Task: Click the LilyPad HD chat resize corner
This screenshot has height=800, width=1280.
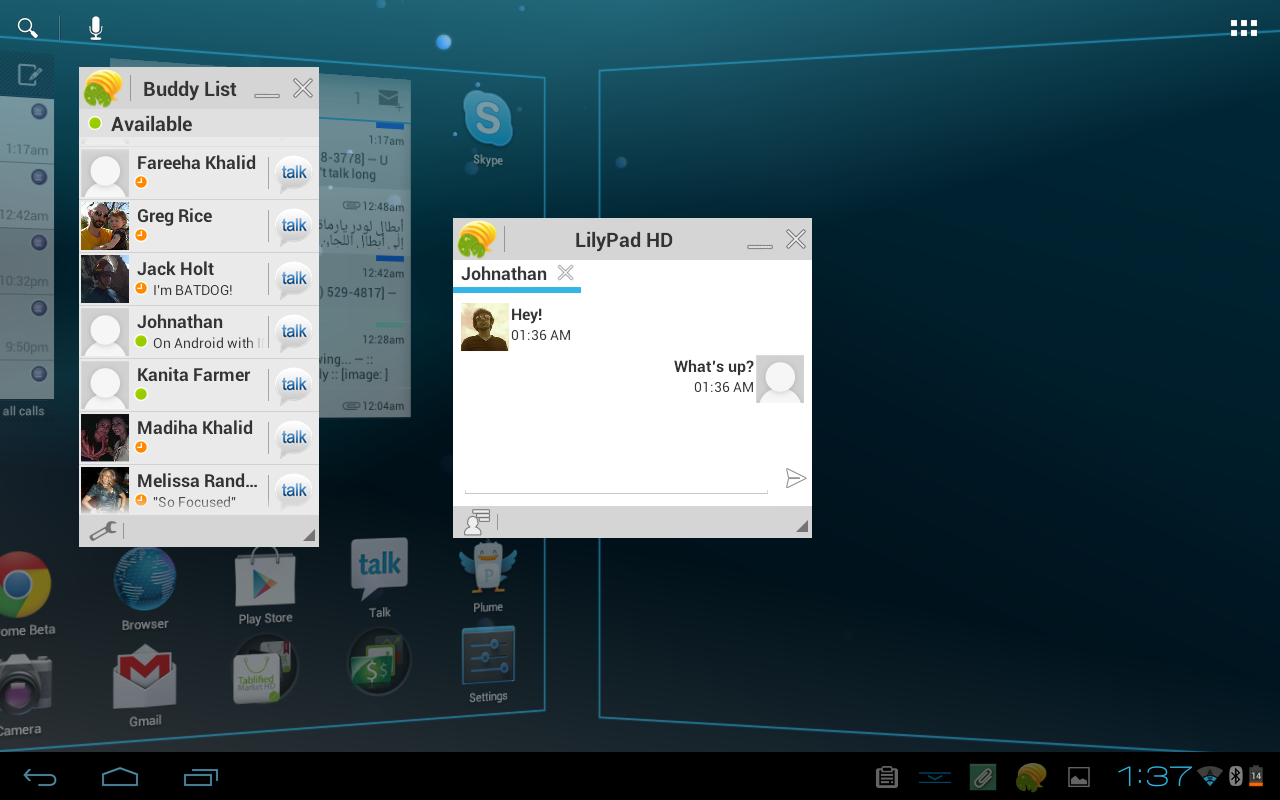Action: tap(802, 526)
